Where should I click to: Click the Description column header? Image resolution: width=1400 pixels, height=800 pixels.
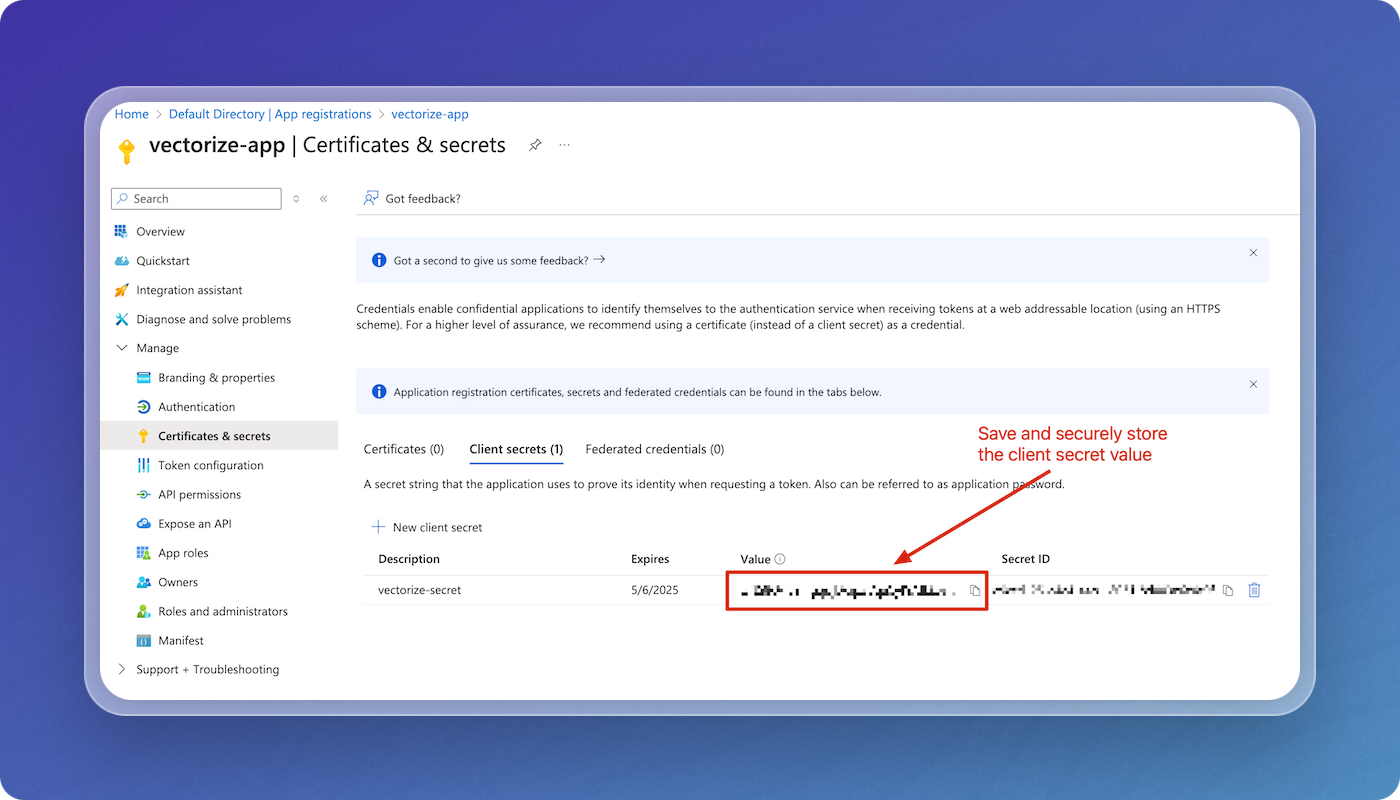[x=409, y=559]
